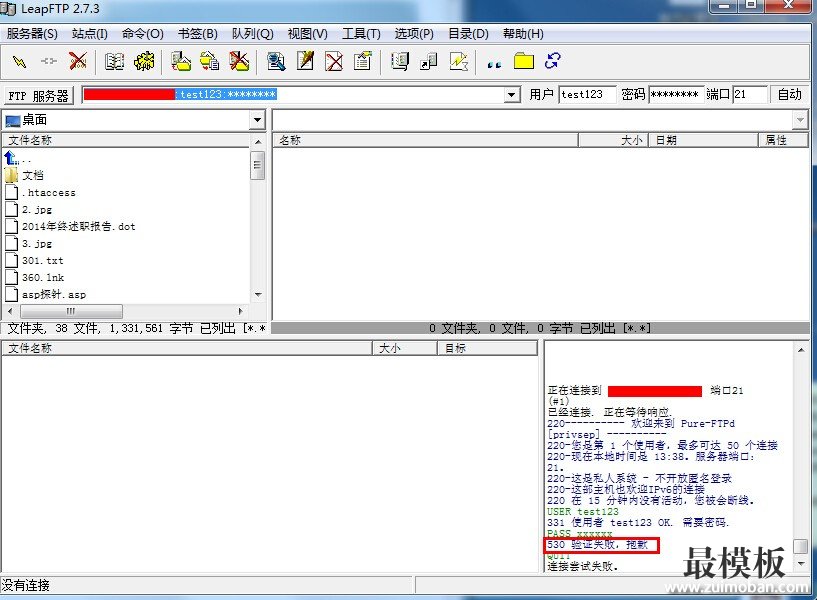Click the shortcut arrow document icon
Screen dimensions: 817x600
click(x=429, y=61)
